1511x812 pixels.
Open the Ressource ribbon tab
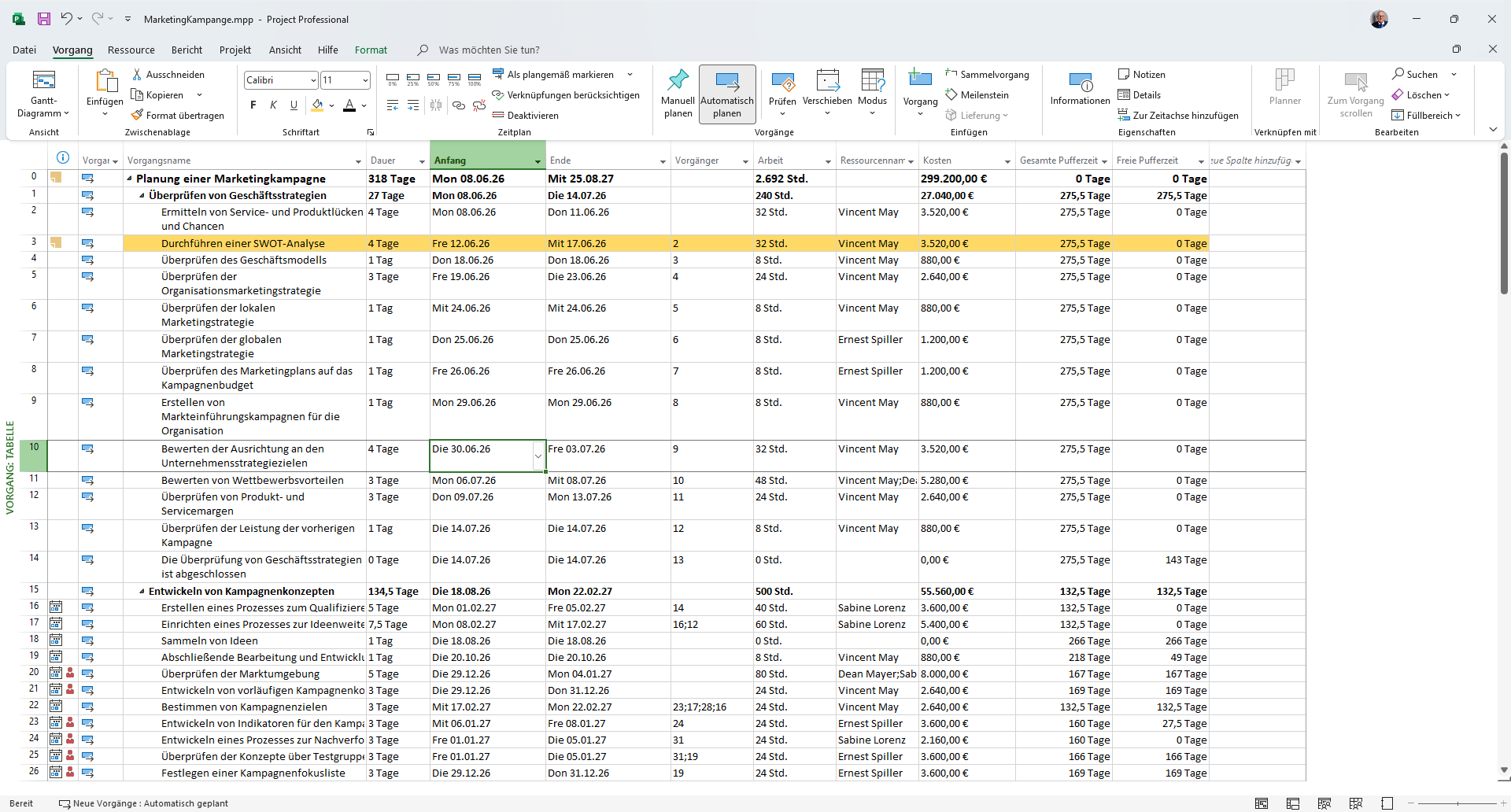coord(131,50)
